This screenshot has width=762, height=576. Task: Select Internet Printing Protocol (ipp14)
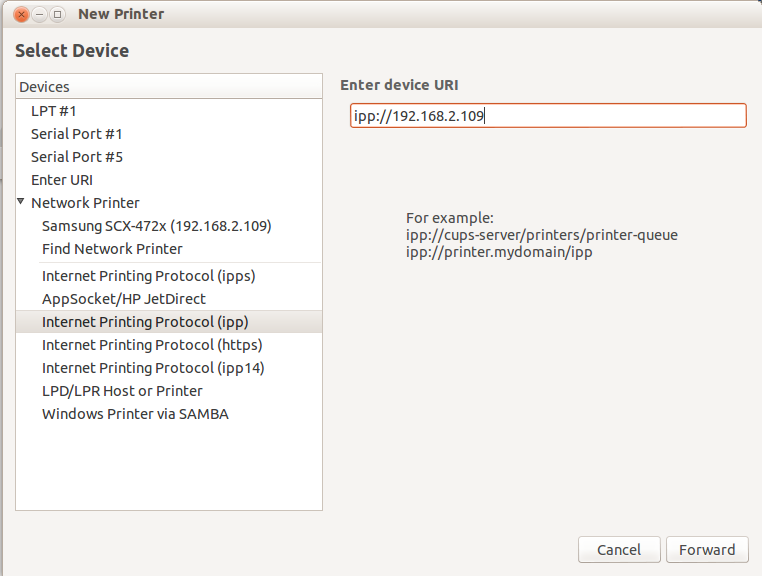(153, 368)
